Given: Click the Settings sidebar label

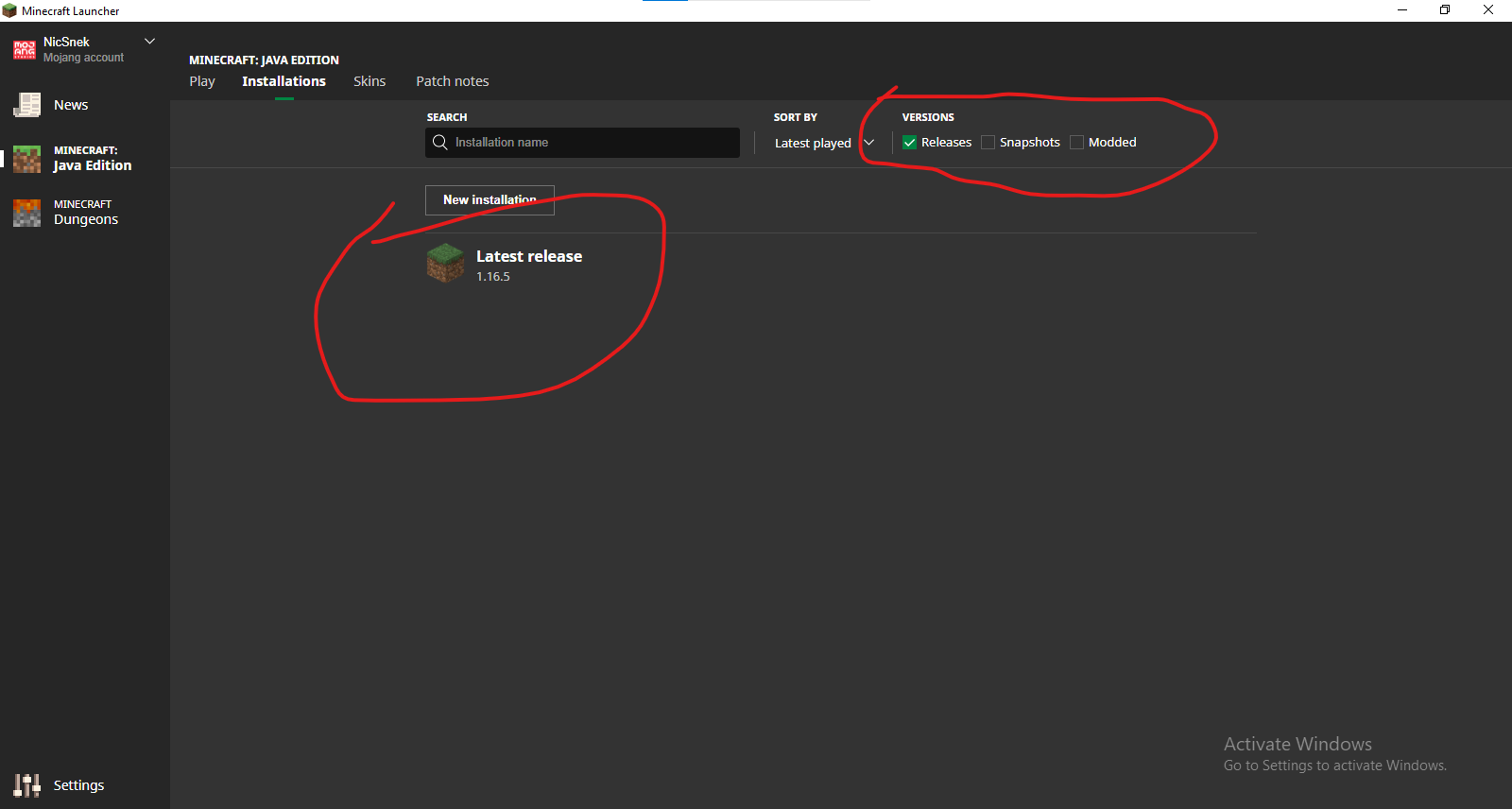Looking at the screenshot, I should (78, 785).
